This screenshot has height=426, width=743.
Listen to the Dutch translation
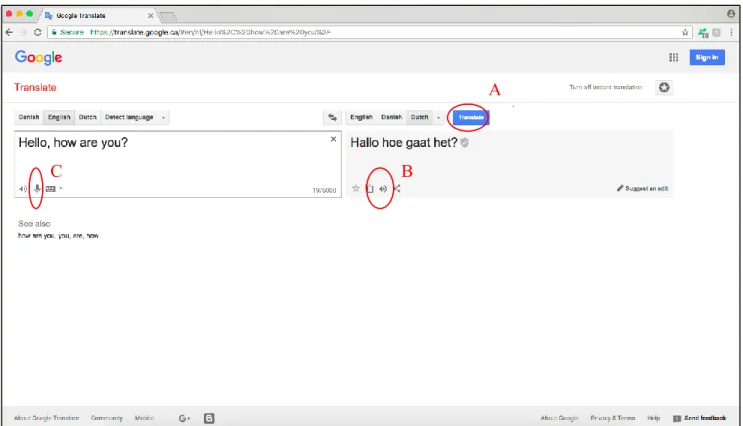click(383, 189)
